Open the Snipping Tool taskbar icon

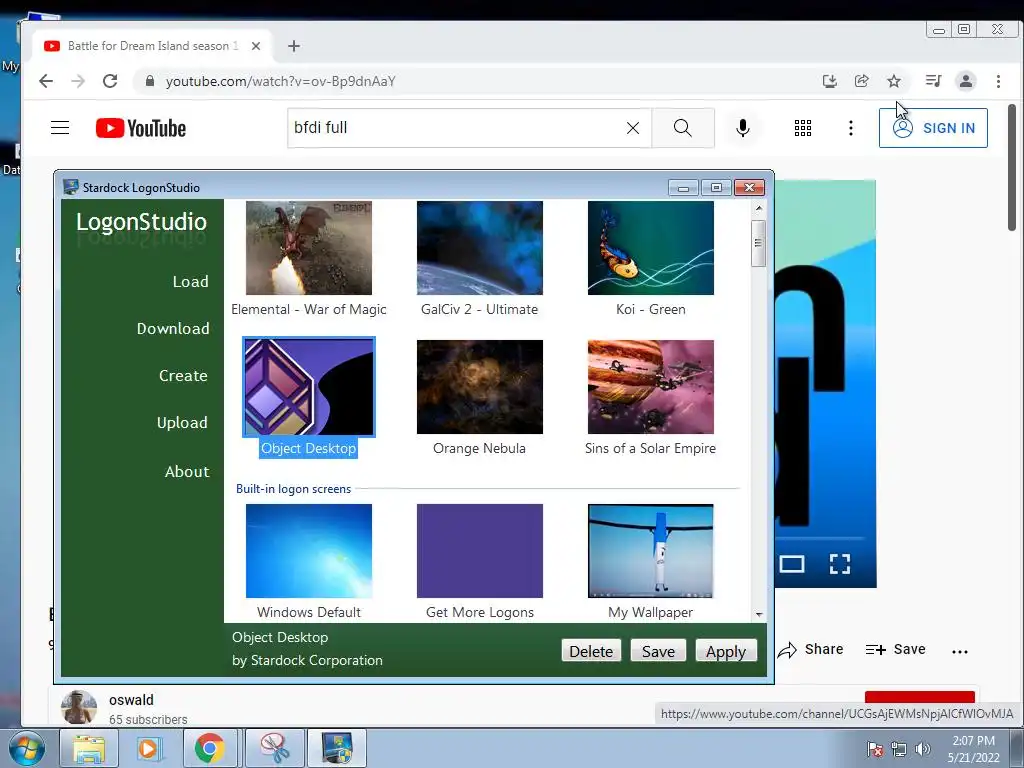point(275,748)
